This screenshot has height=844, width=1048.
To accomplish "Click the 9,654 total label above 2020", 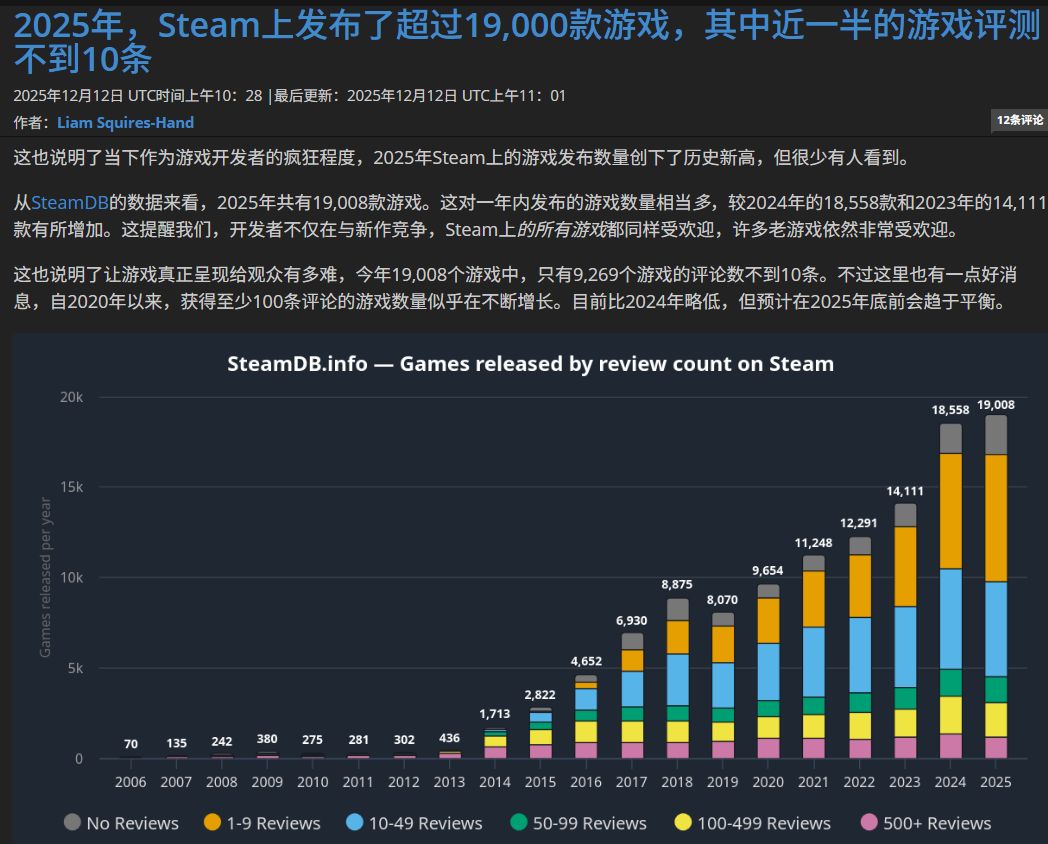I will pos(768,571).
